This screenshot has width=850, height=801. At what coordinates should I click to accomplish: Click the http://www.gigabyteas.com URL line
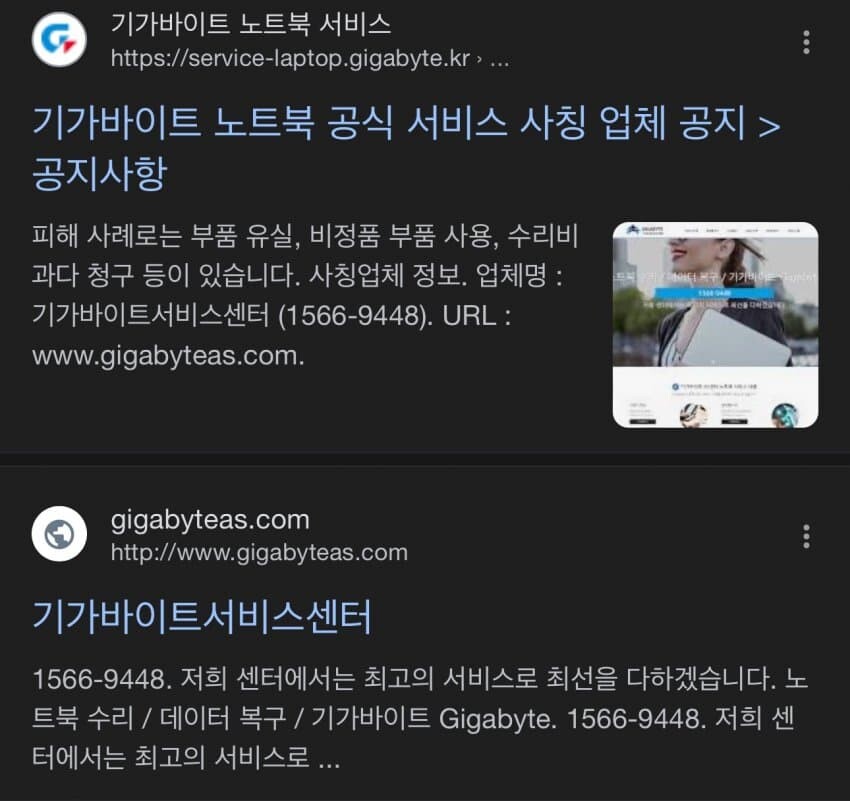pyautogui.click(x=259, y=553)
